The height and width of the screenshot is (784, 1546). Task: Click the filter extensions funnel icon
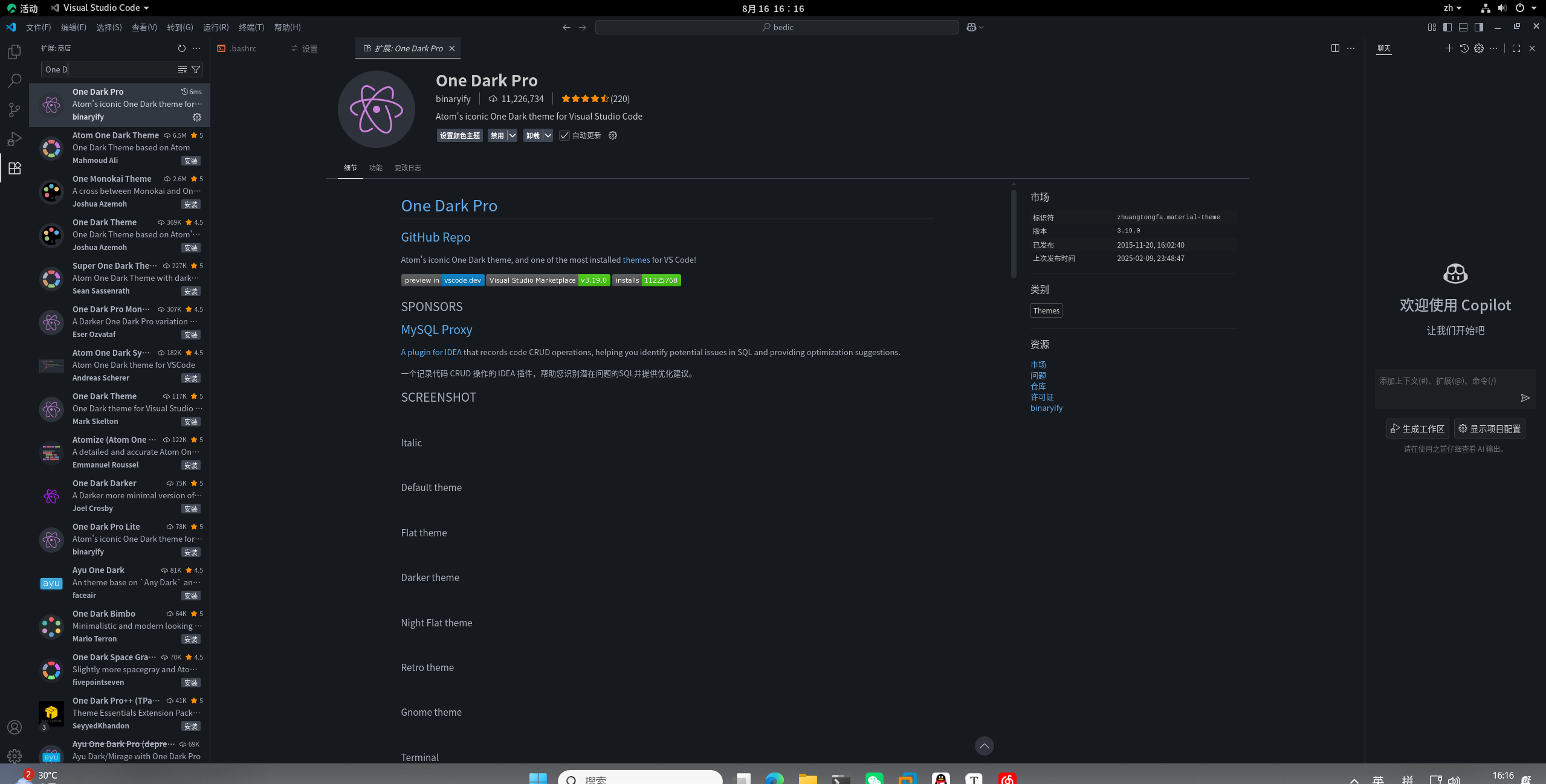tap(196, 69)
